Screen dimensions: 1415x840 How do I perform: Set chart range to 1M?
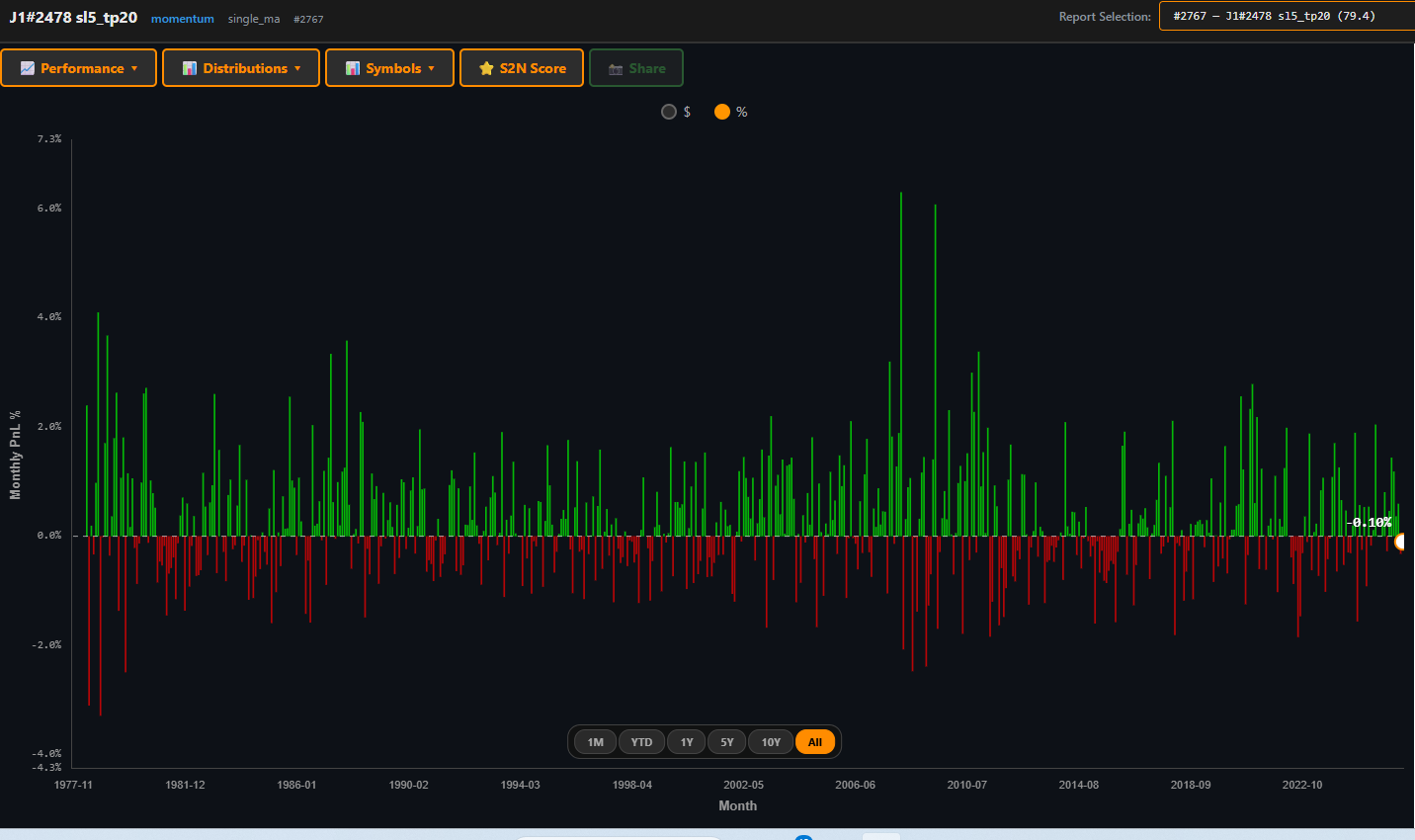tap(595, 742)
